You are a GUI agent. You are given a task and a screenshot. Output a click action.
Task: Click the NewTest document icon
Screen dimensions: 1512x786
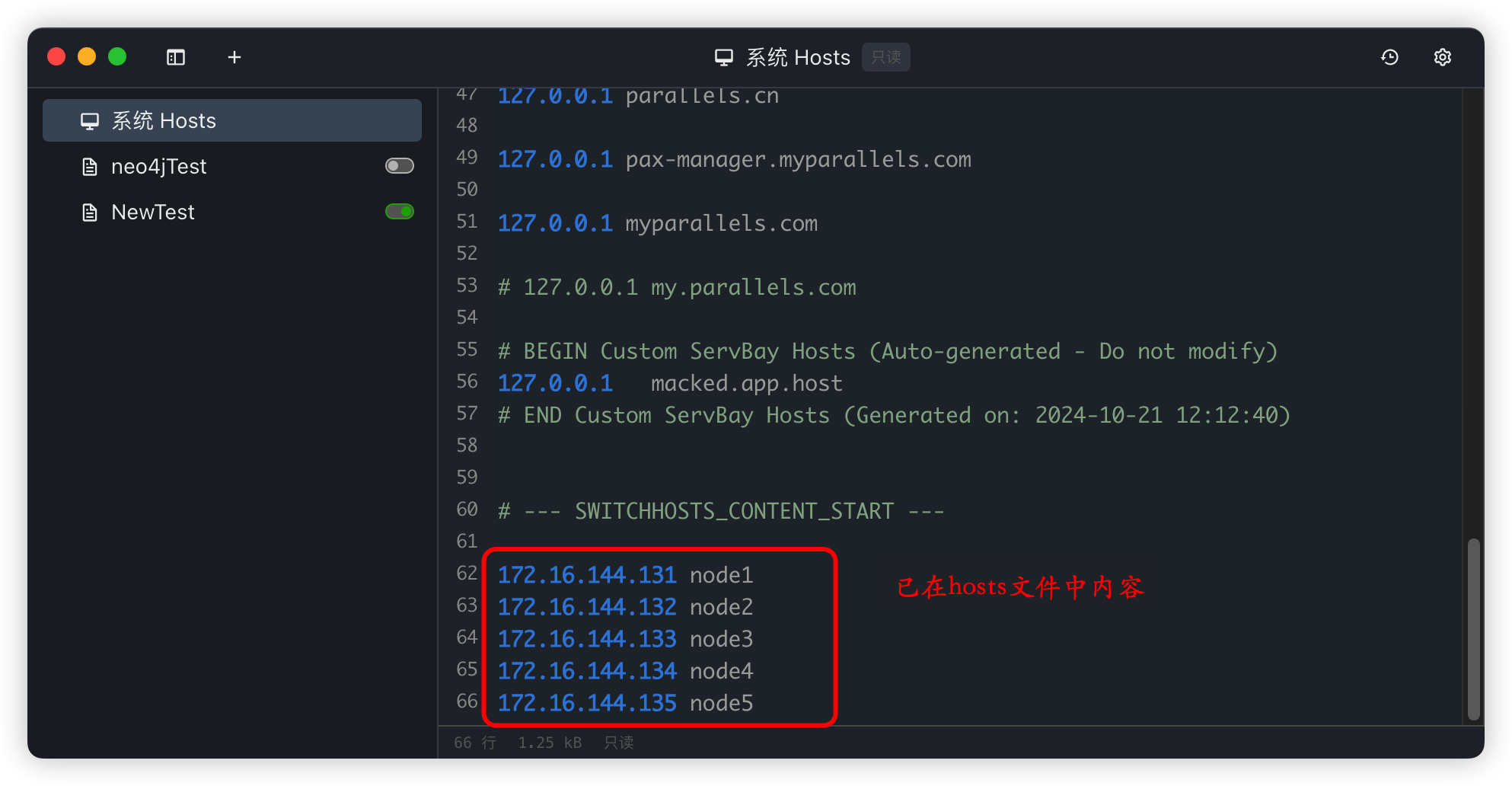pyautogui.click(x=90, y=212)
